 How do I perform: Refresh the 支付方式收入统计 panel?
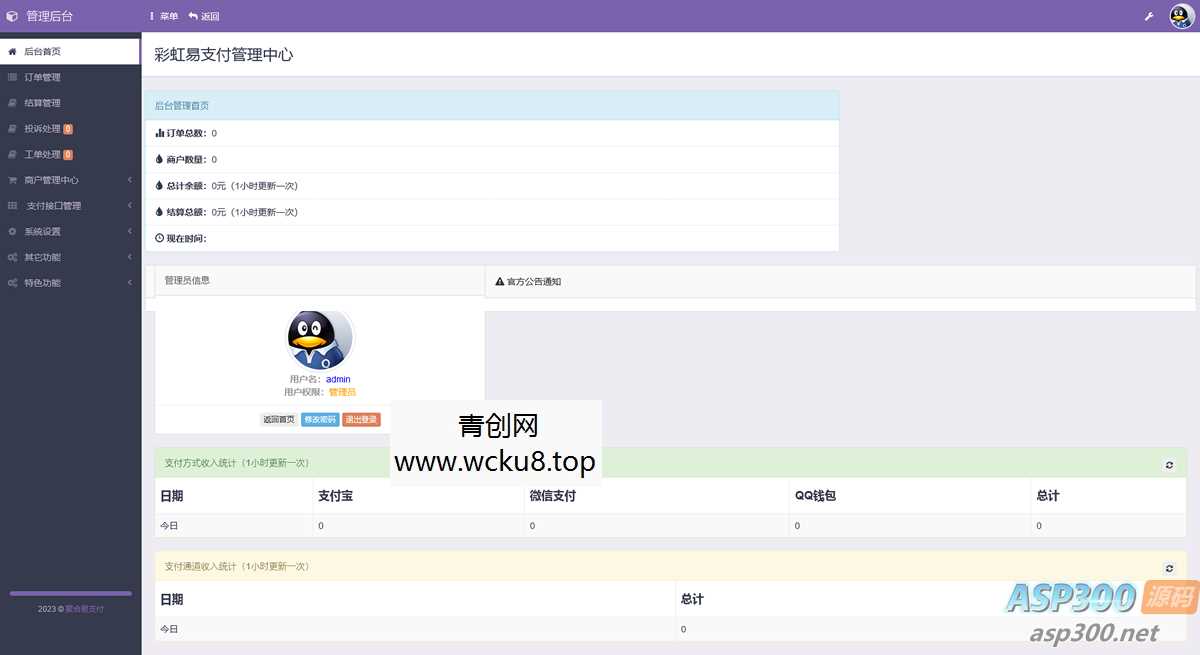coord(1168,464)
